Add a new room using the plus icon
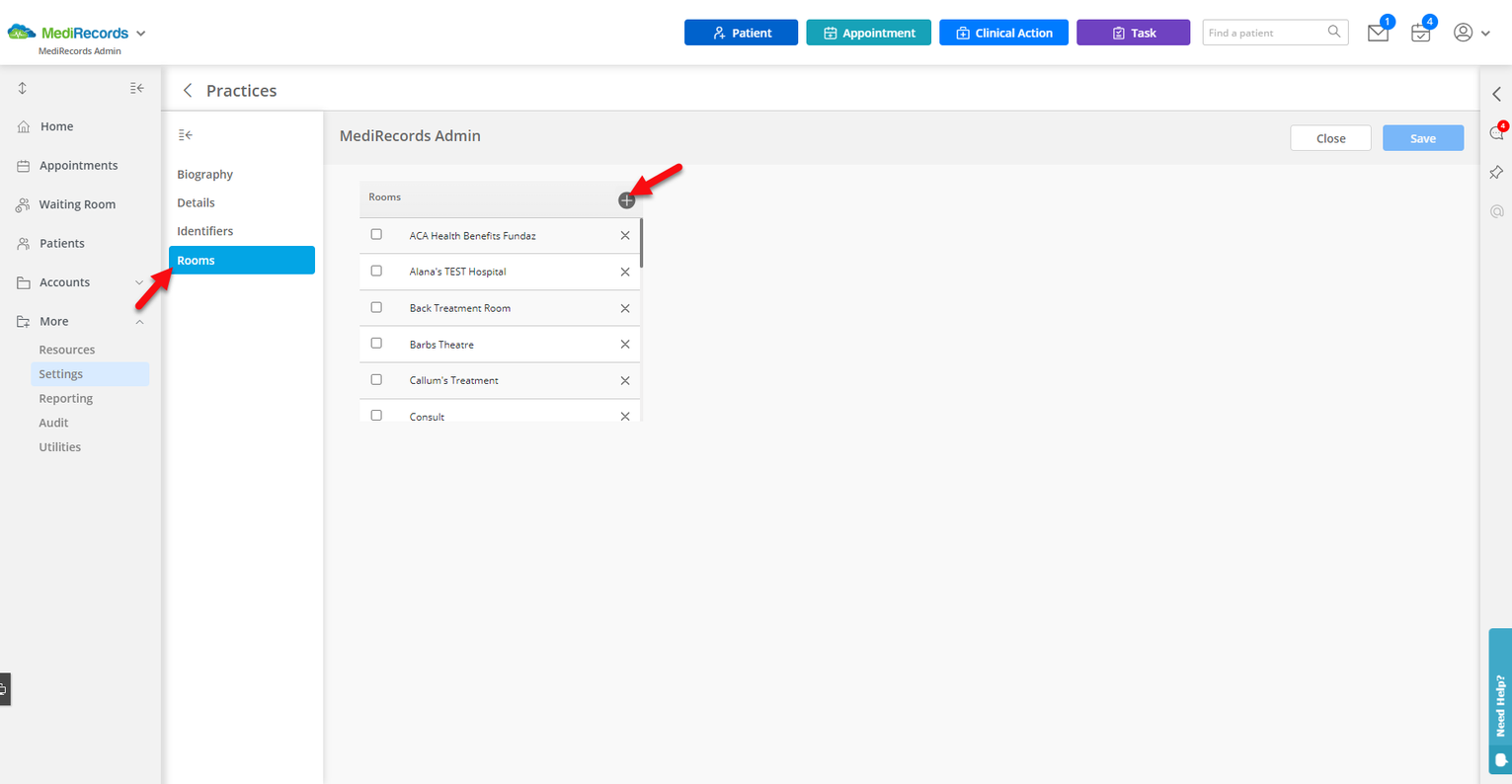The height and width of the screenshot is (784, 1512). (626, 199)
